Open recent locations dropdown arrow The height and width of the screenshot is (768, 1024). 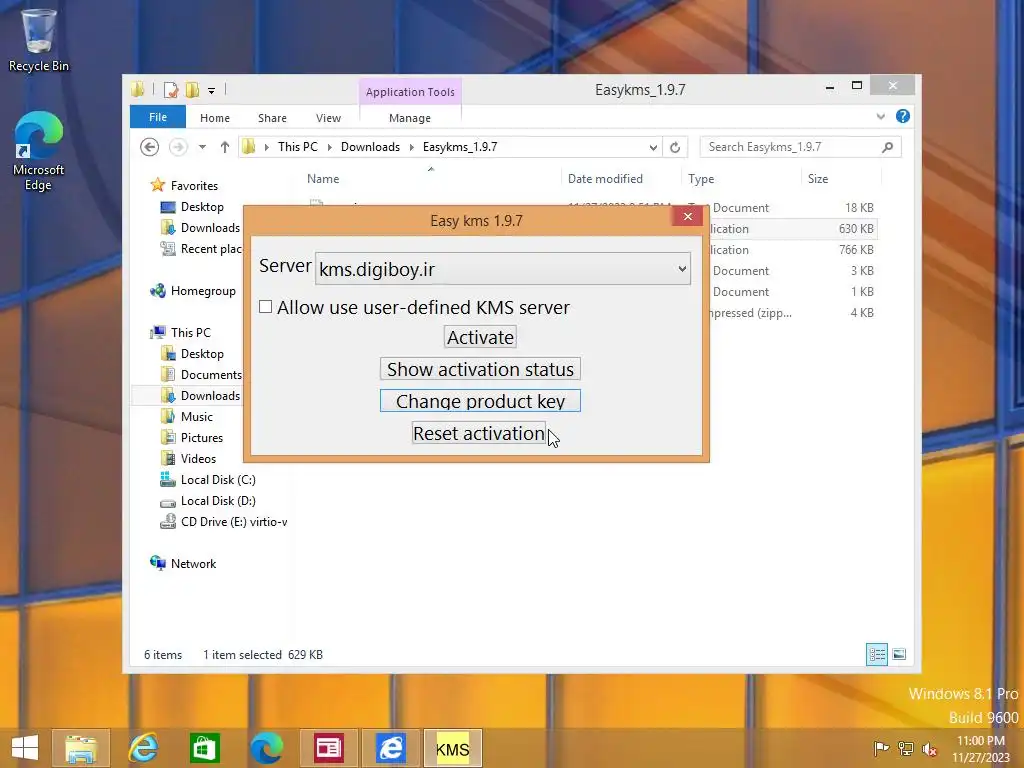tap(202, 147)
